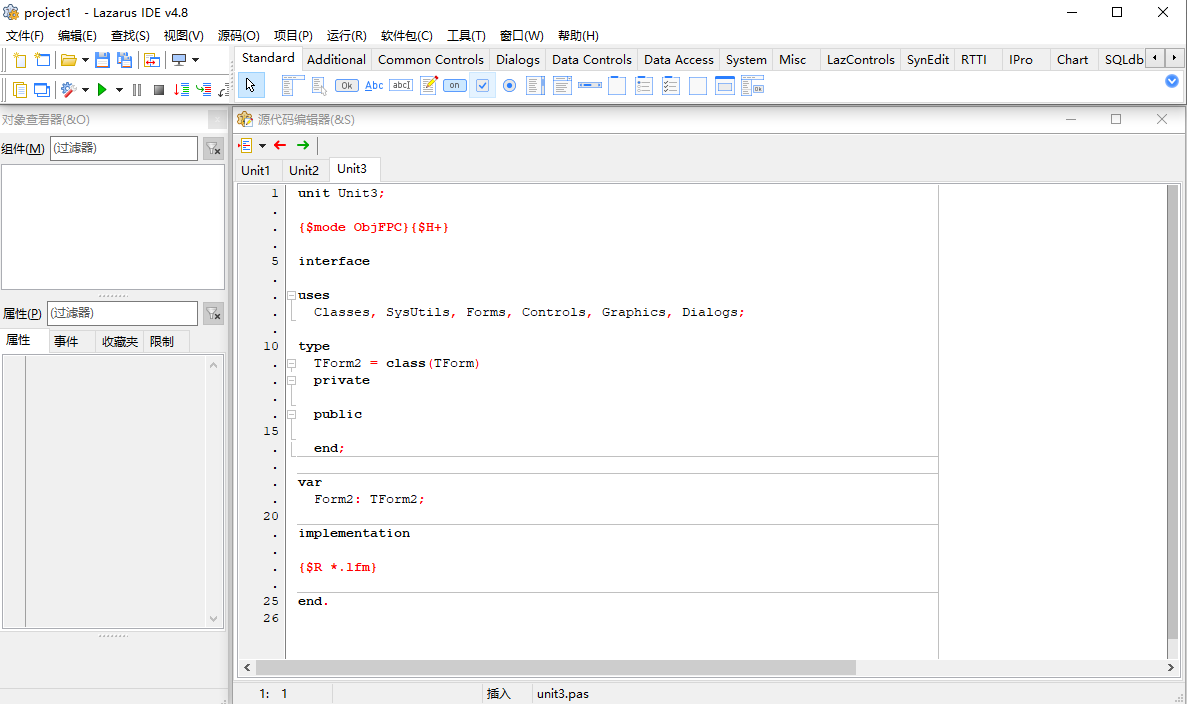This screenshot has height=704, width=1187.
Task: Pick the TMemo component with pencil
Action: pos(428,86)
